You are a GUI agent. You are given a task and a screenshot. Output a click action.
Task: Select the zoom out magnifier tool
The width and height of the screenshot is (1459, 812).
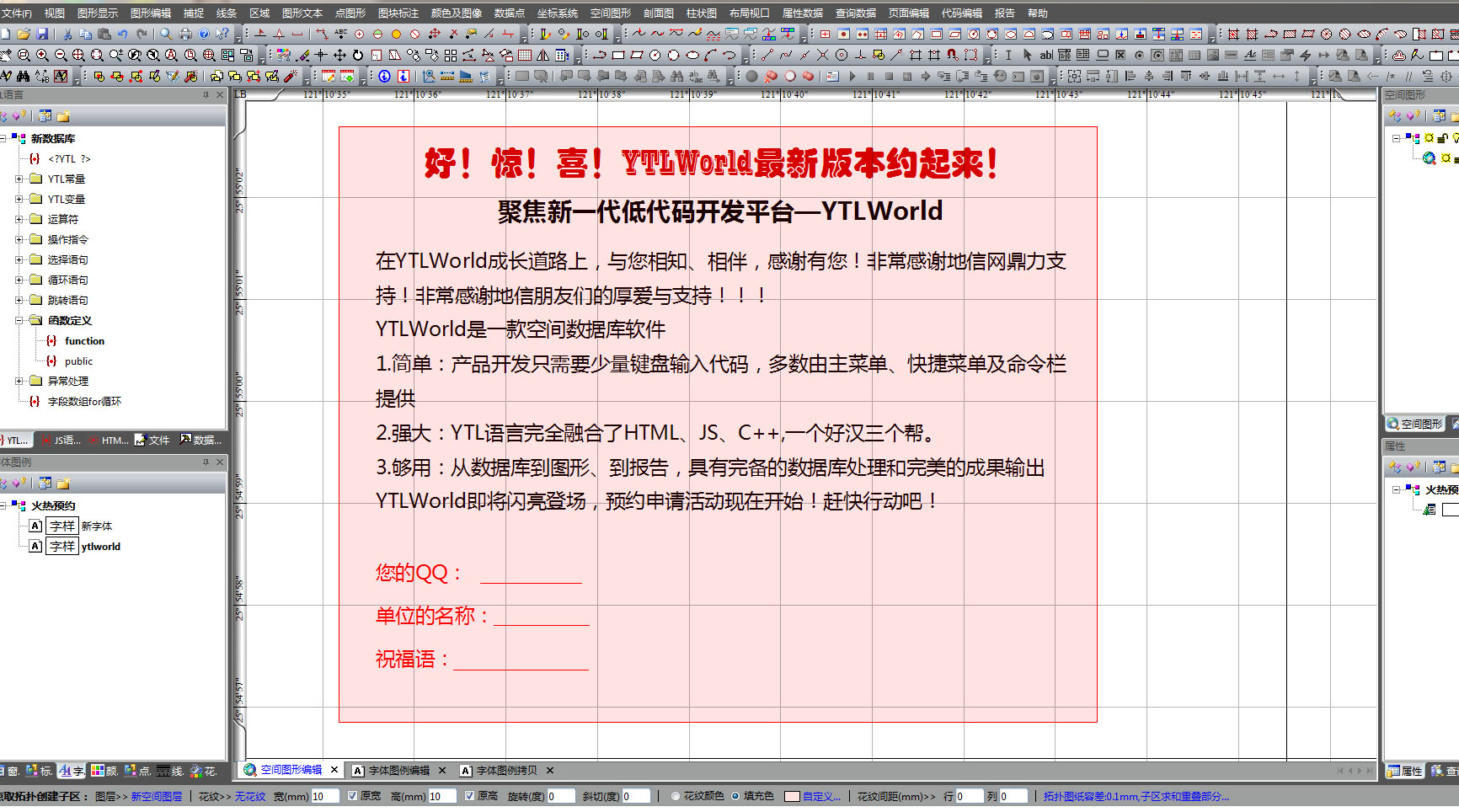pos(61,55)
